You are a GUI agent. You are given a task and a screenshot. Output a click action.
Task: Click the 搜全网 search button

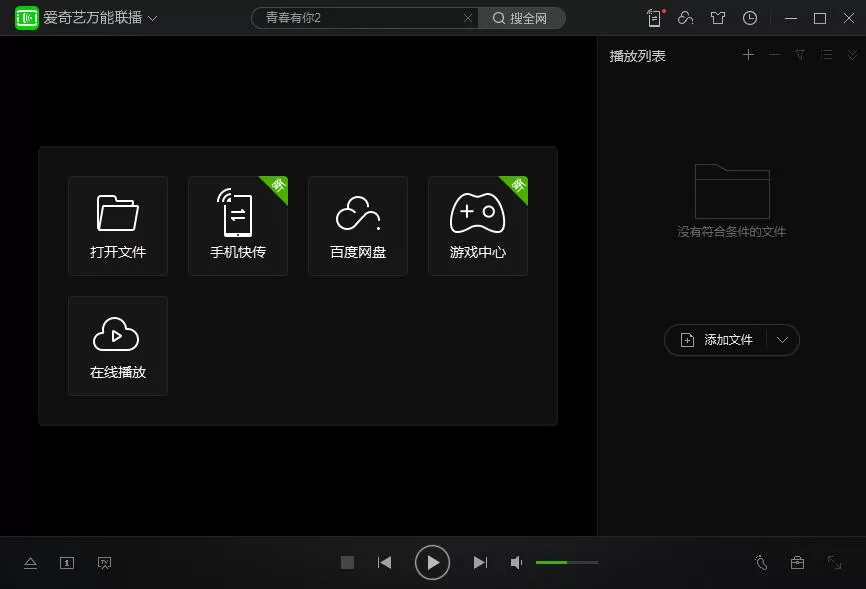521,18
